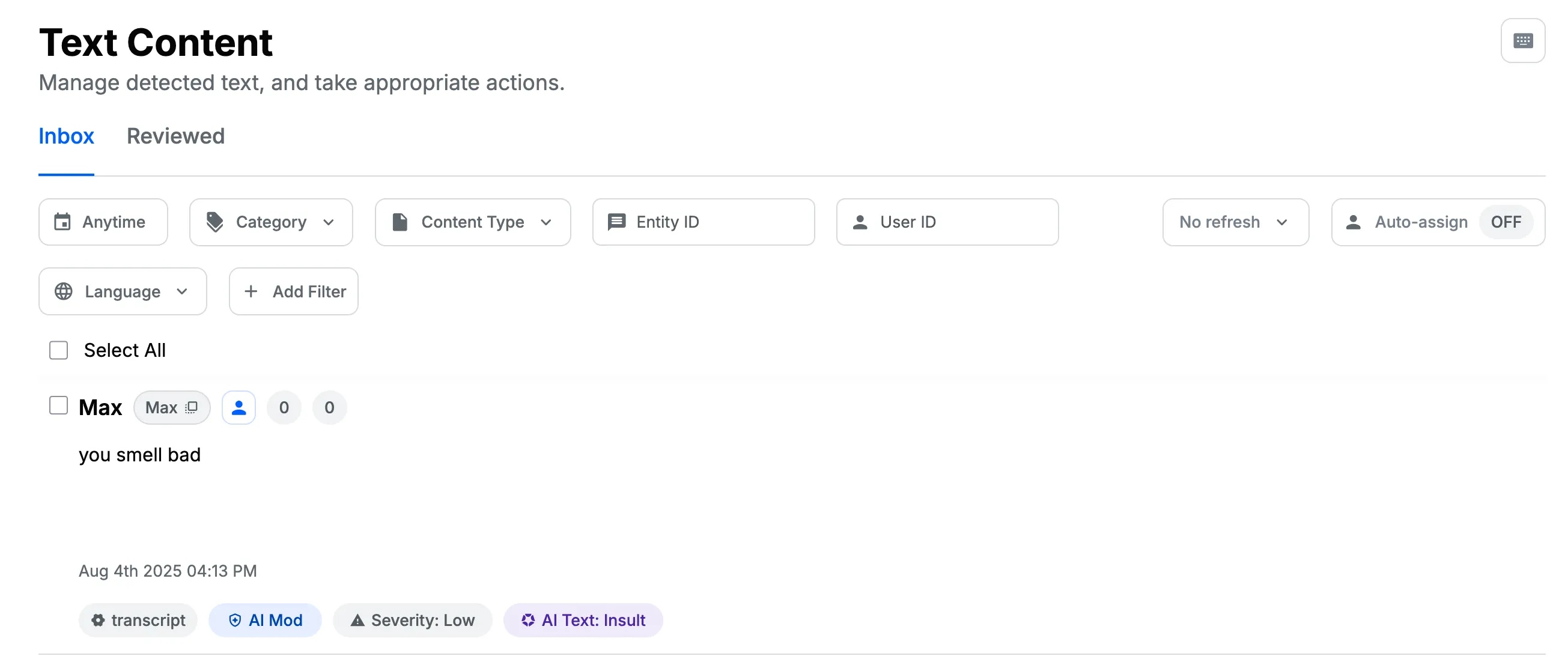Click the chat icon inside Entity ID field
This screenshot has width=1568, height=668.
click(616, 222)
